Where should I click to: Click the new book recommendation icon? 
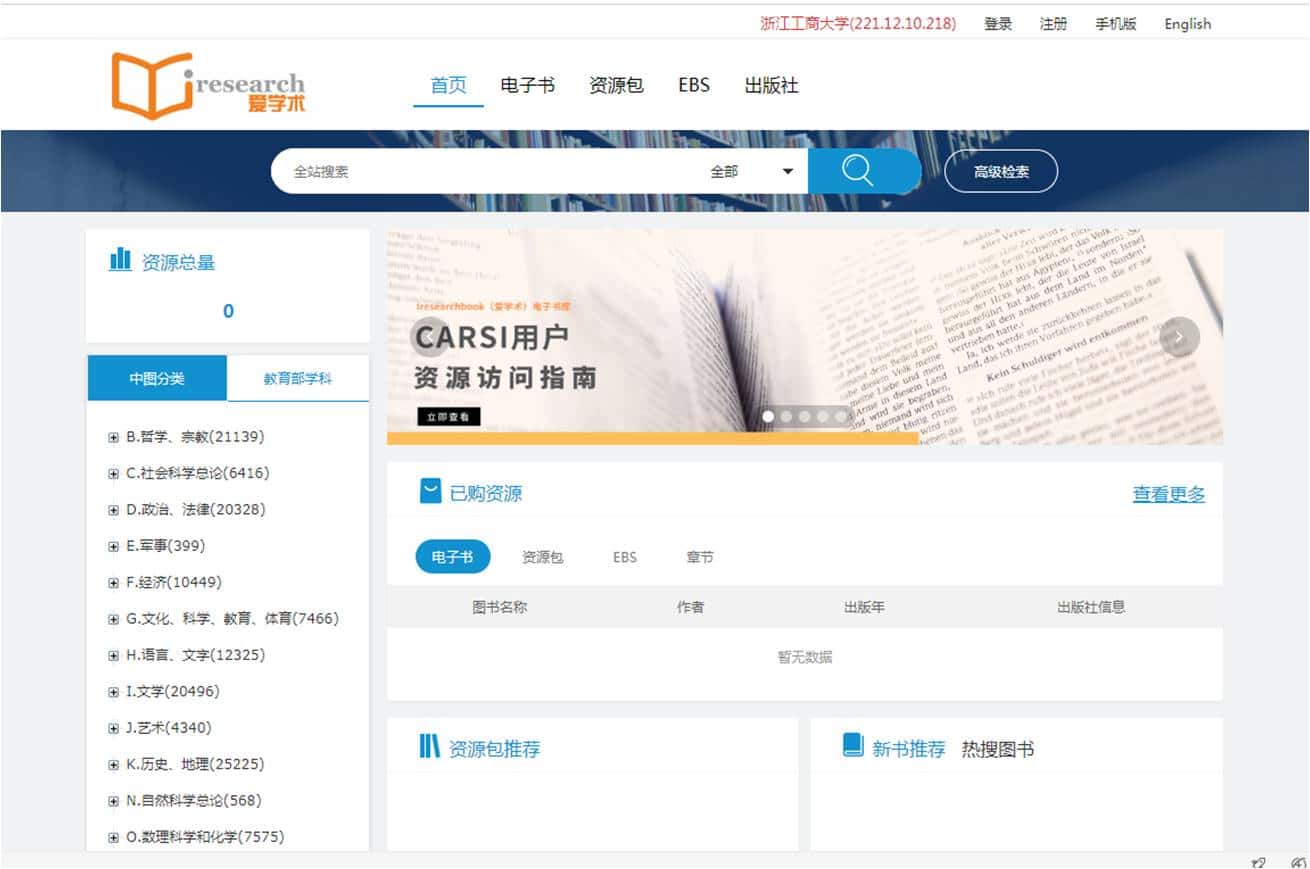853,746
